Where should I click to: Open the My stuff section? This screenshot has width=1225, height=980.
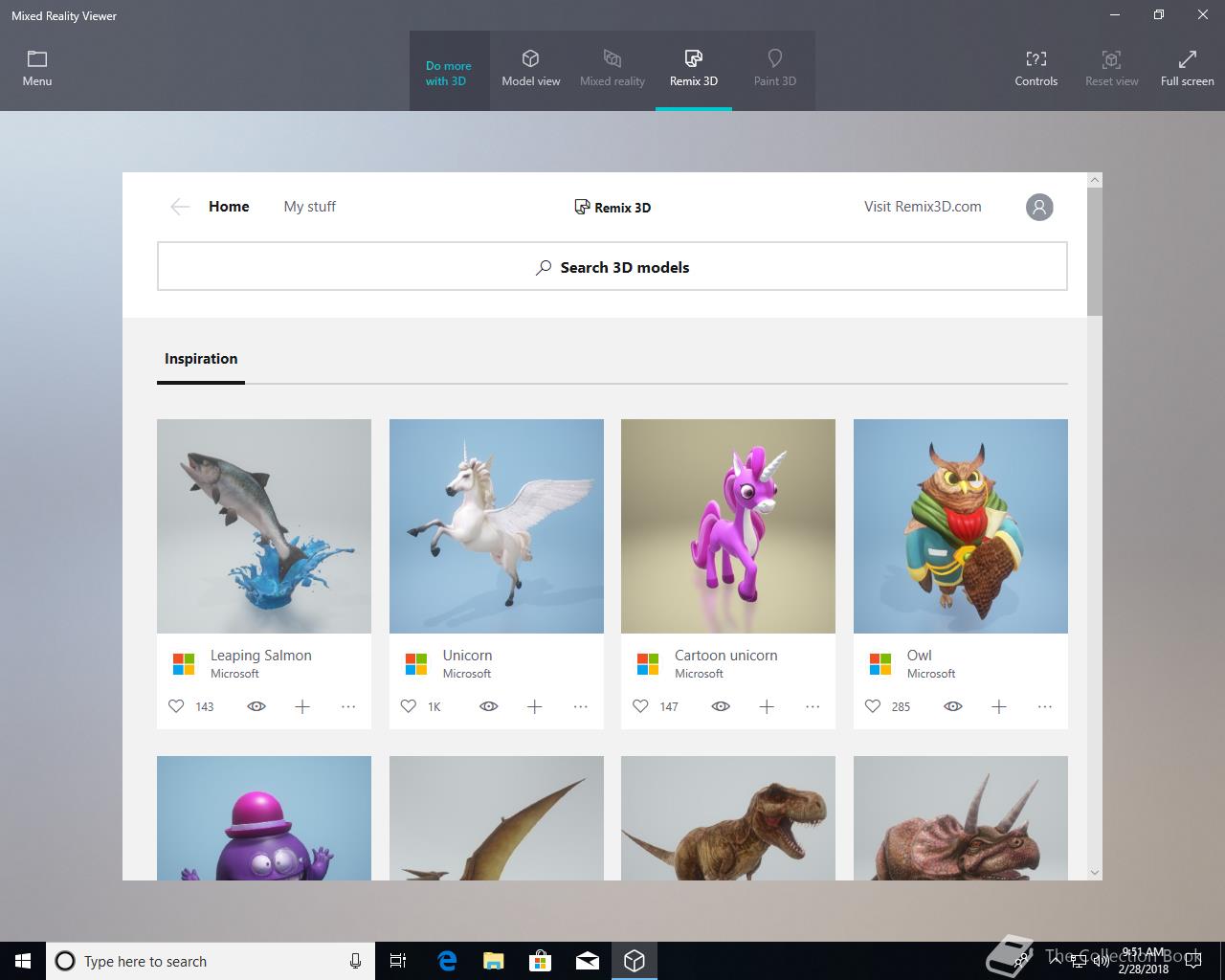pyautogui.click(x=309, y=207)
